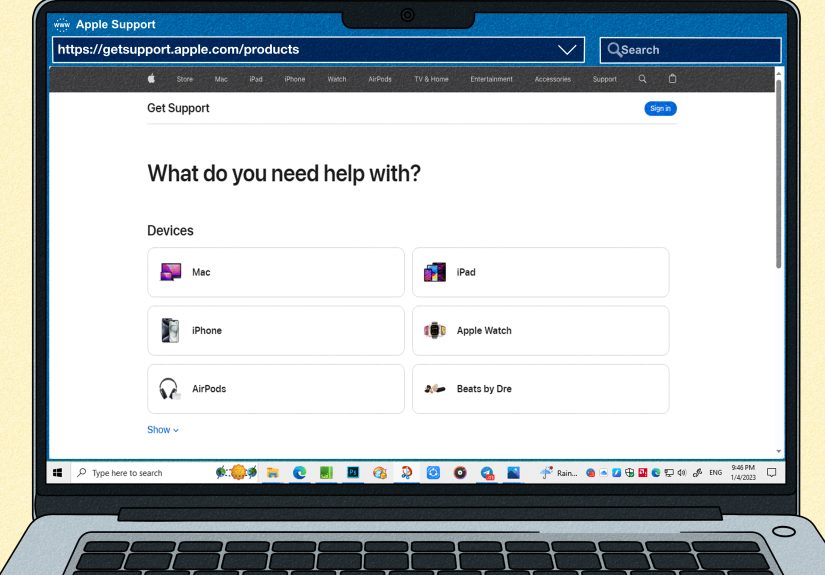
Task: Click the iPad device icon
Action: pyautogui.click(x=435, y=272)
